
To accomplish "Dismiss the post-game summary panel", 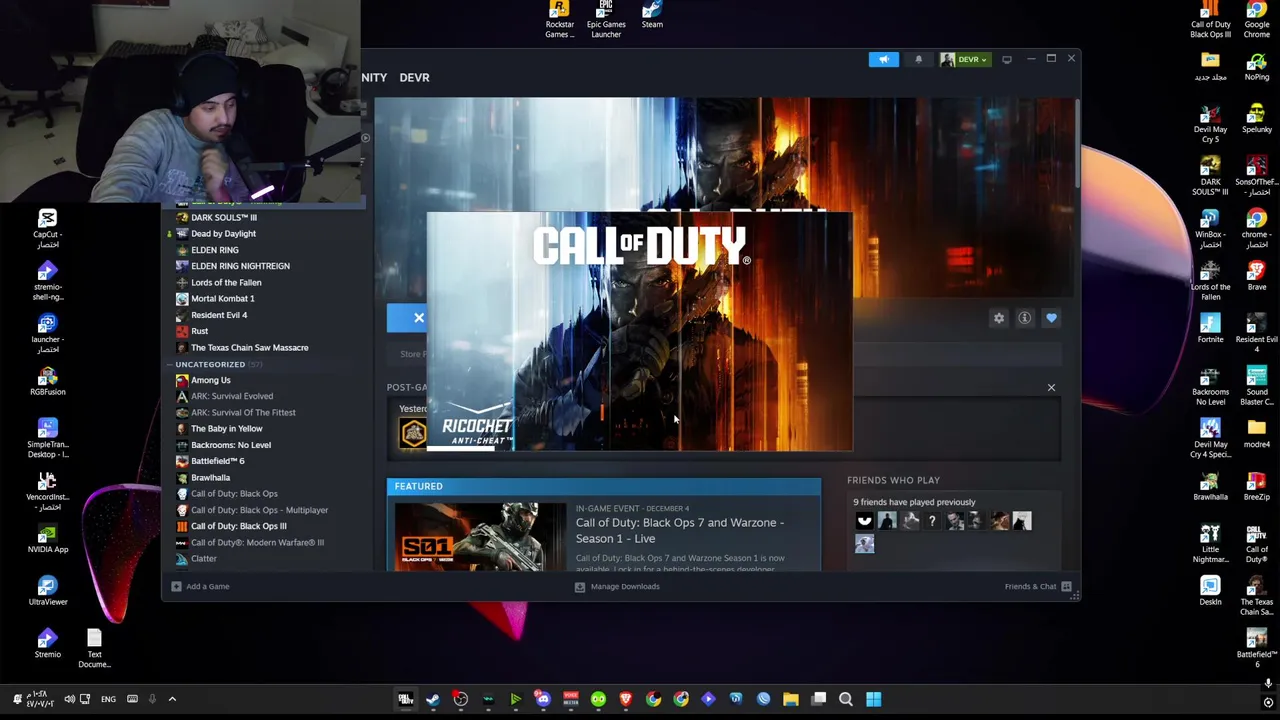I will pos(1051,387).
